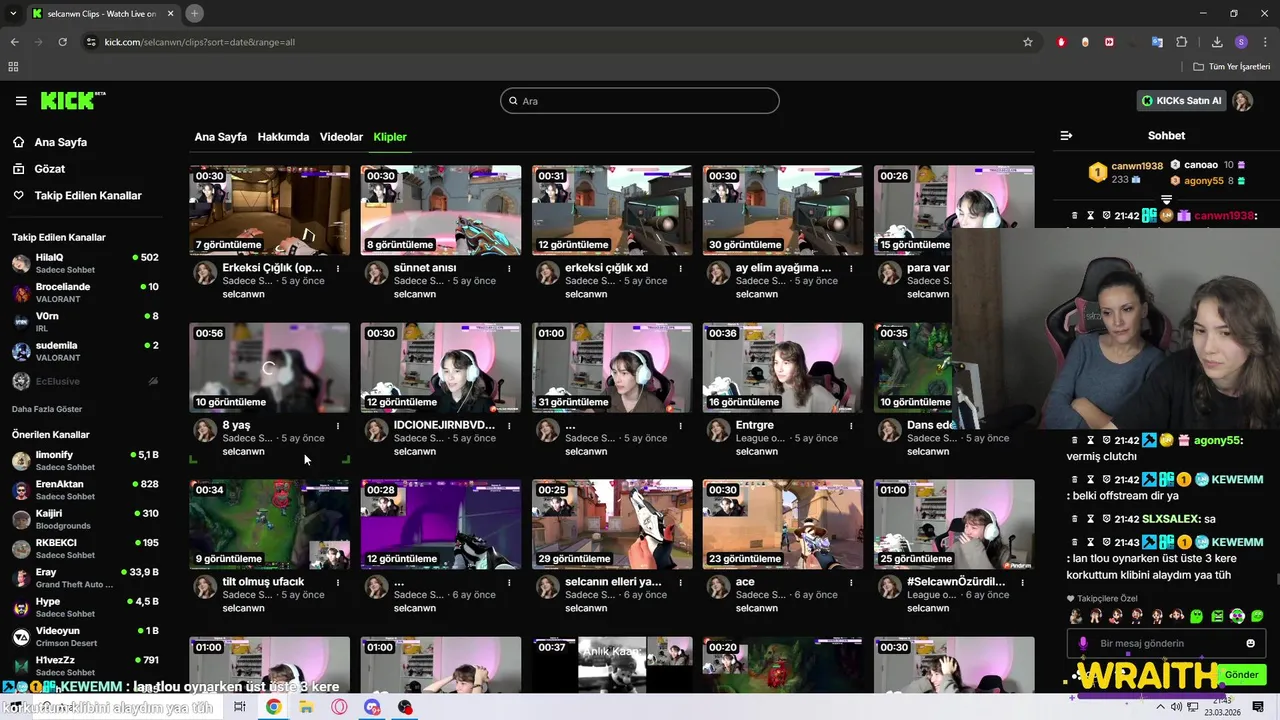Bookmark this page with the star icon
The width and height of the screenshot is (1280, 720).
pyautogui.click(x=1027, y=42)
